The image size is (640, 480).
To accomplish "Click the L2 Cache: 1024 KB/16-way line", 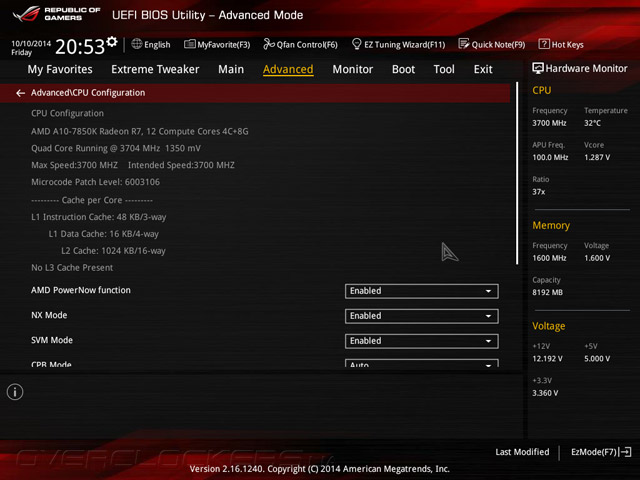I will pos(113,251).
